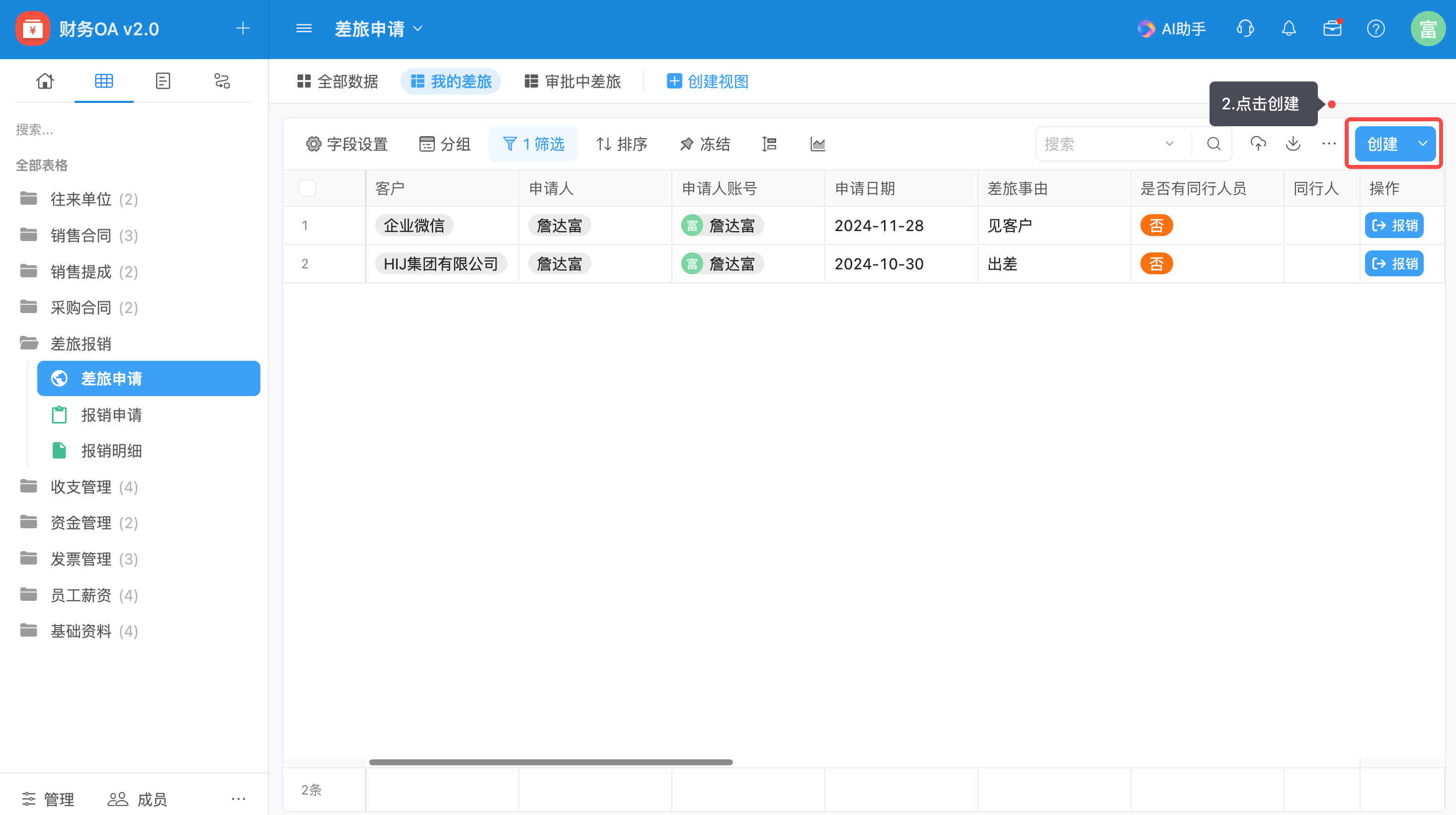Open 分组 grouping option

tap(445, 144)
